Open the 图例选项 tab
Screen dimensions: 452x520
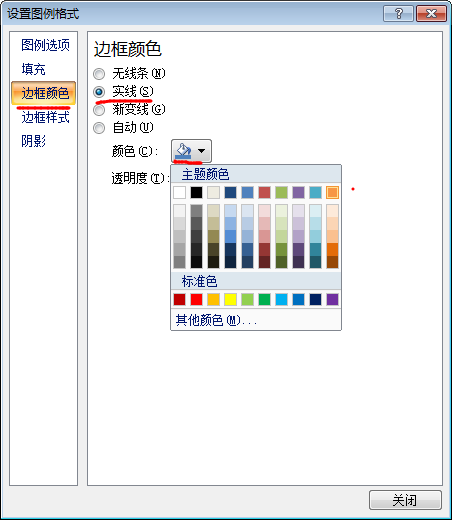click(45, 45)
